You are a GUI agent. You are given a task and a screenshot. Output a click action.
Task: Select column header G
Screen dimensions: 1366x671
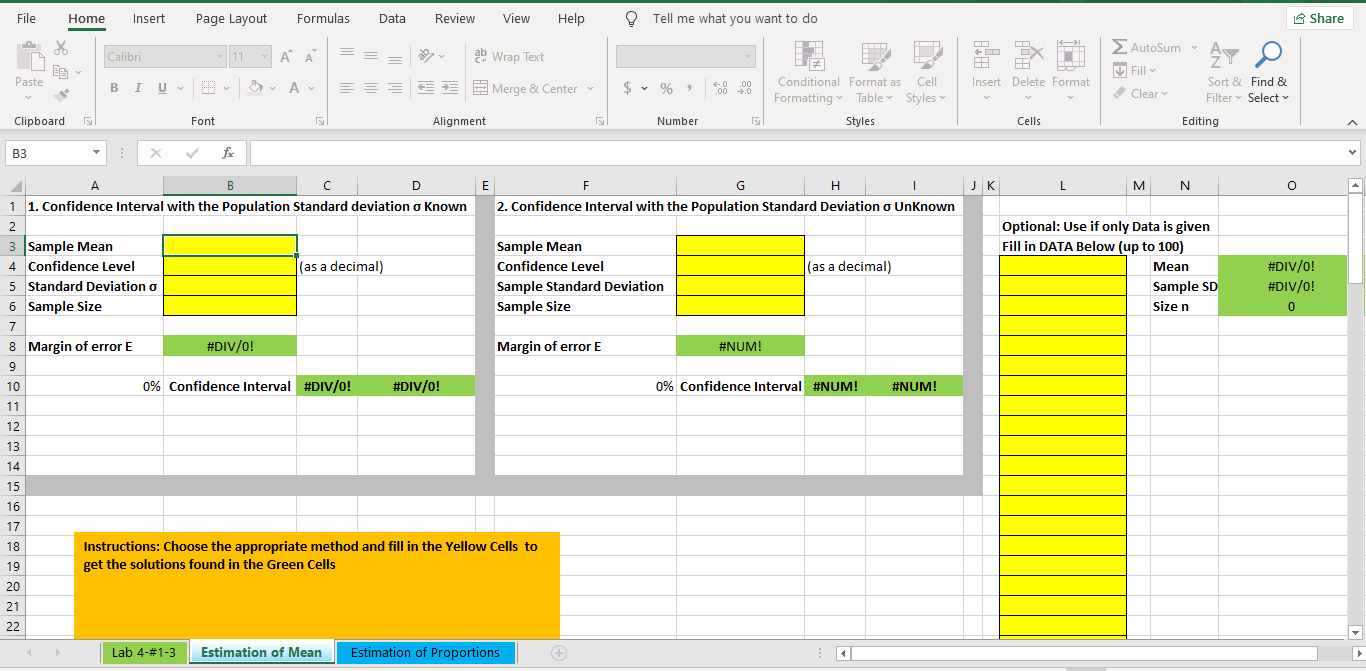[740, 186]
